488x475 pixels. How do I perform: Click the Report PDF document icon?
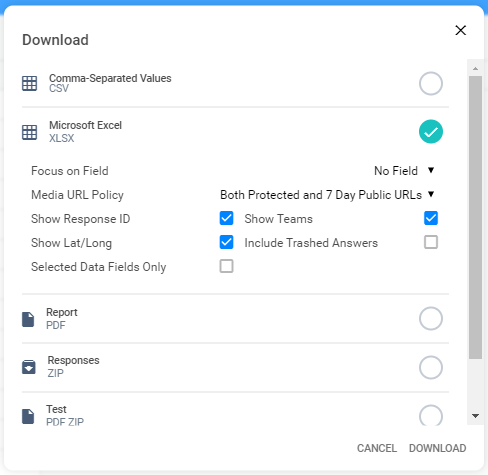(x=28, y=319)
